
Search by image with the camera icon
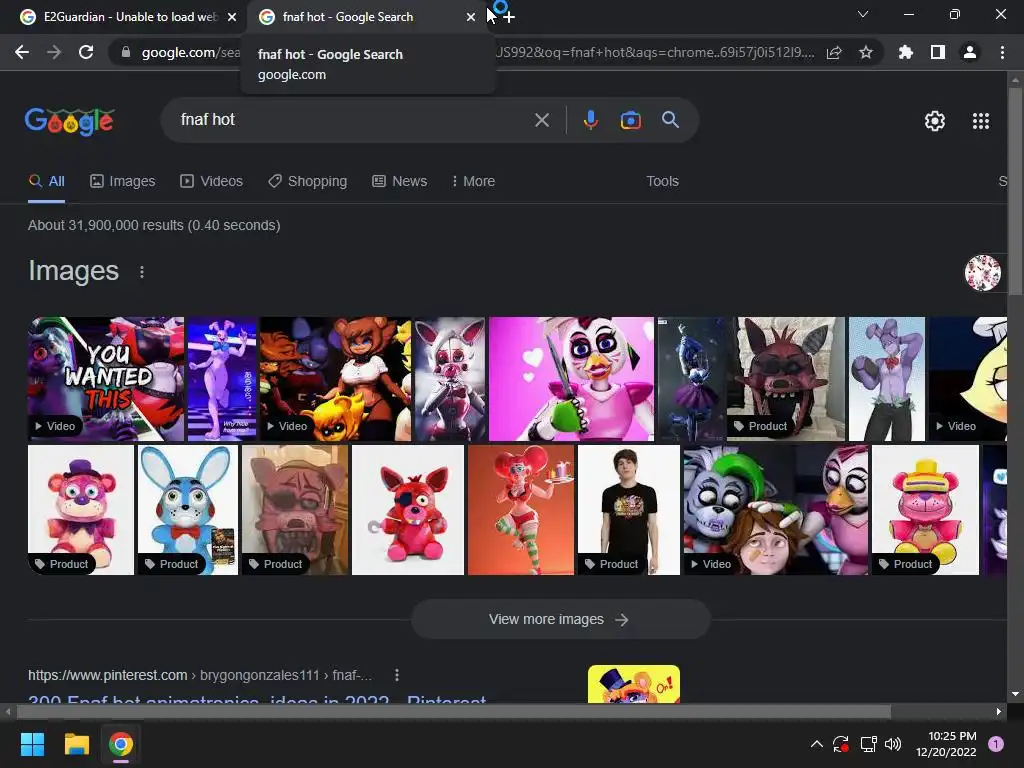click(x=630, y=120)
